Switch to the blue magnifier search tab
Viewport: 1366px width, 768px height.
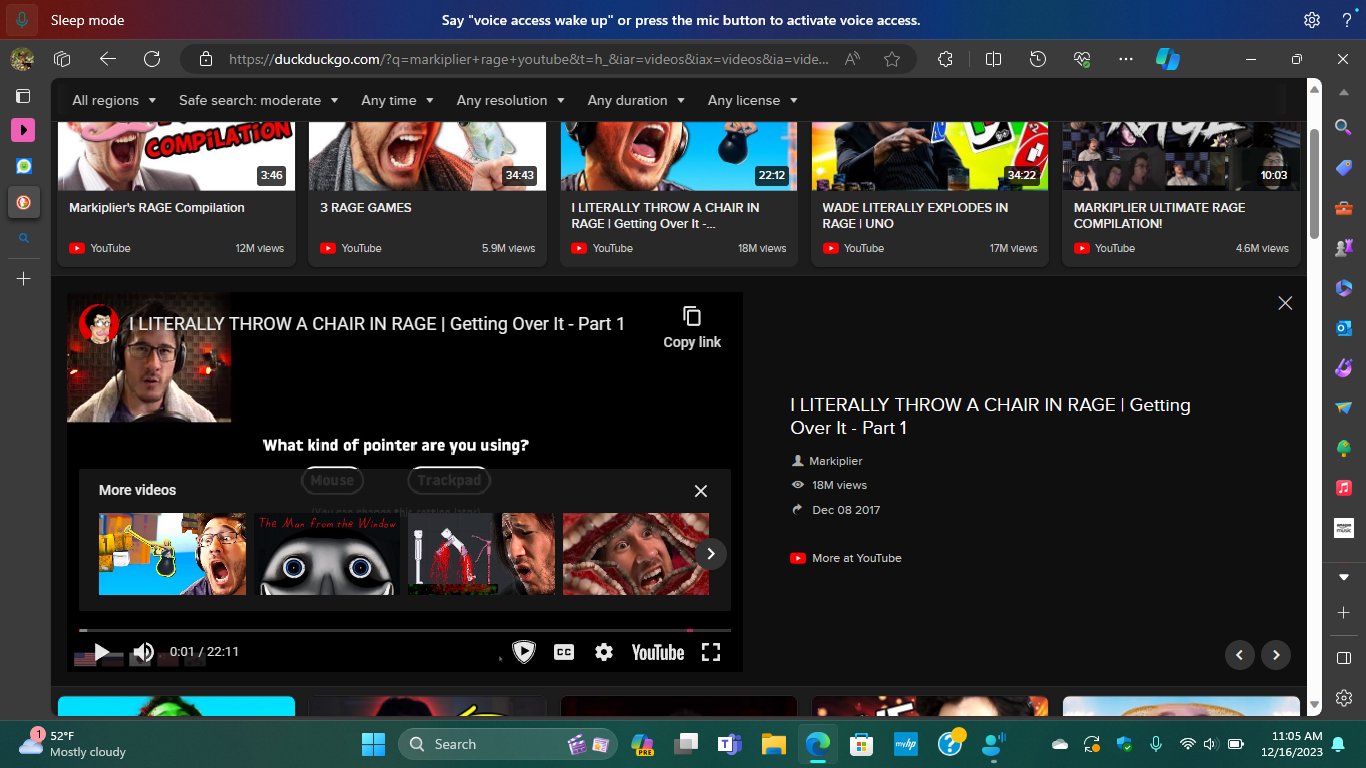[x=23, y=238]
